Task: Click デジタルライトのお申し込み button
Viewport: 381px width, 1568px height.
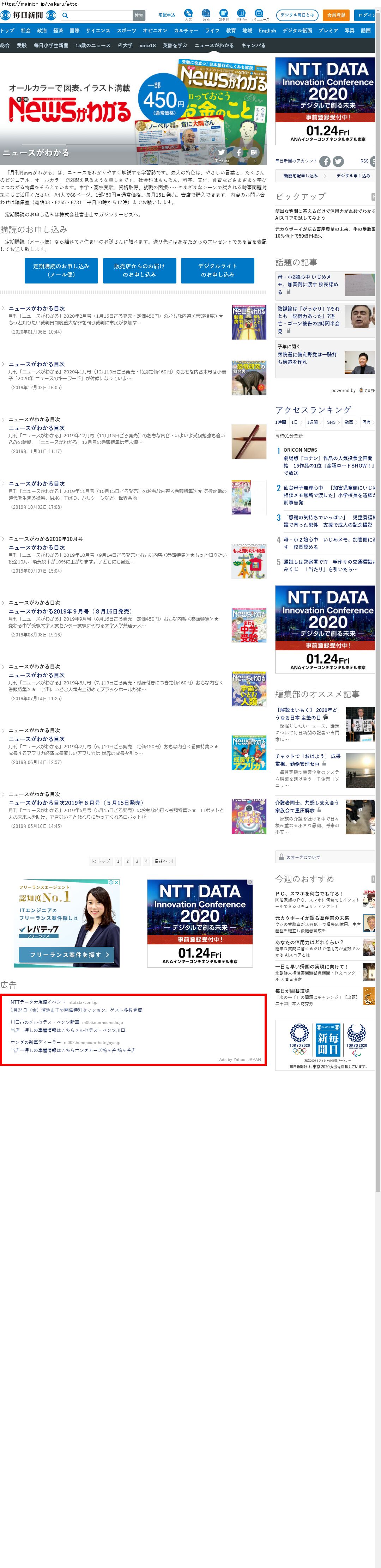Action: point(217,270)
